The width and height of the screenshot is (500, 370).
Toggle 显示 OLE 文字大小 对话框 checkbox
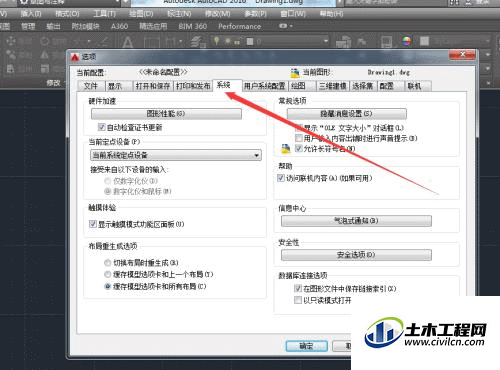click(299, 128)
